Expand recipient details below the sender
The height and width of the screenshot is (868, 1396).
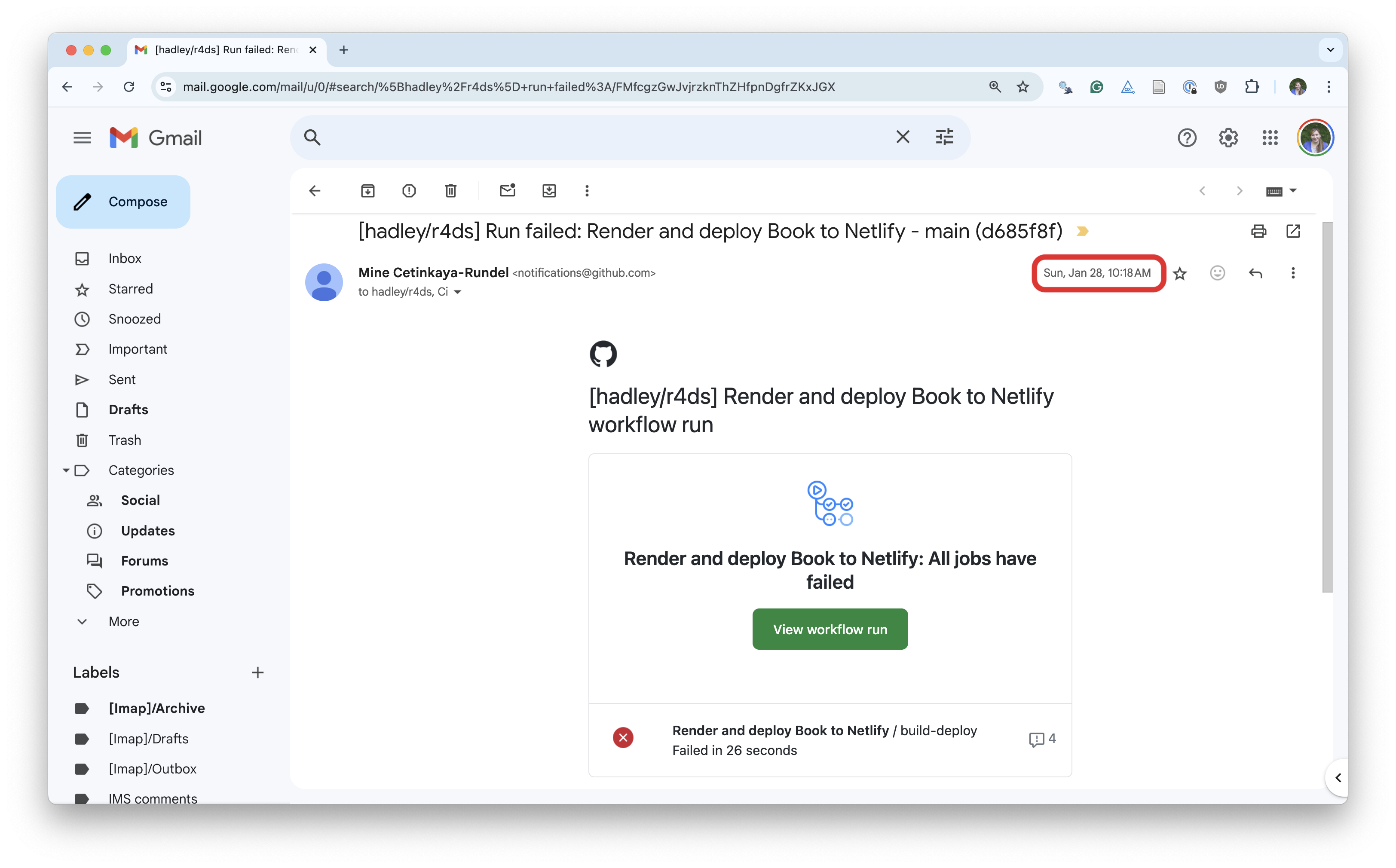[x=458, y=292]
